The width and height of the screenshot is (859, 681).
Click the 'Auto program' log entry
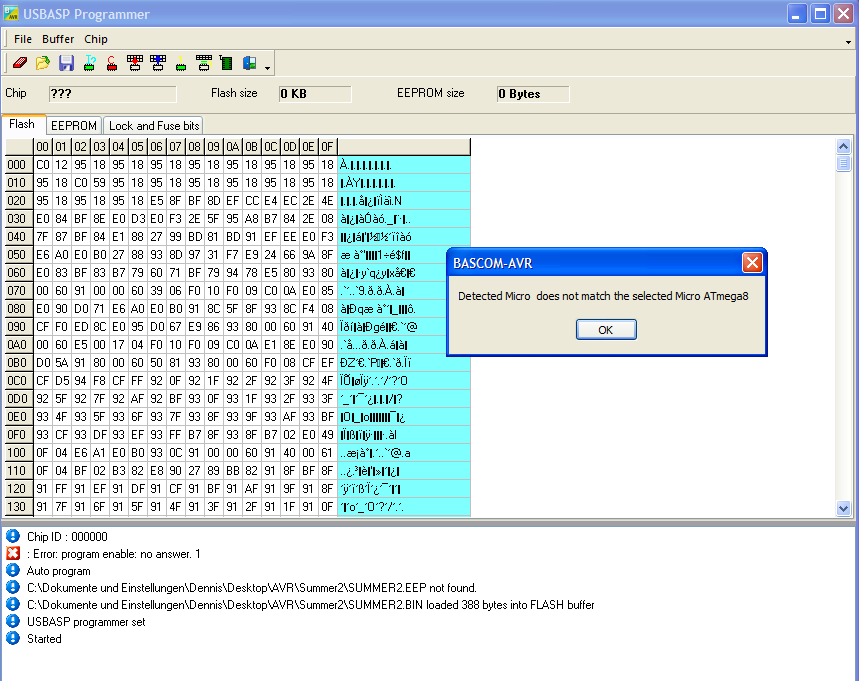(59, 571)
